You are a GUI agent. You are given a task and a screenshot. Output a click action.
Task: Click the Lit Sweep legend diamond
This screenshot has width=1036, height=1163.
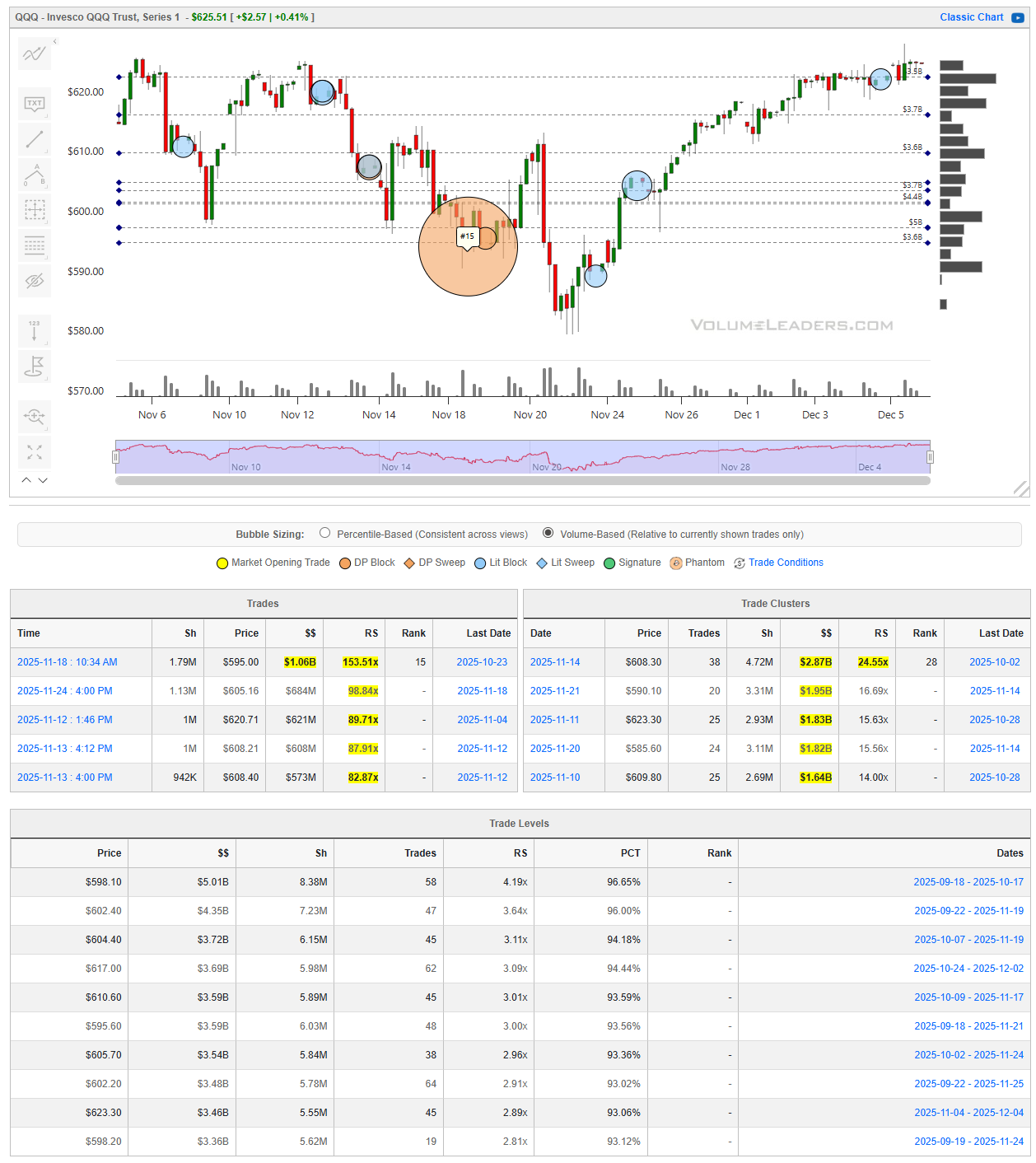click(542, 563)
